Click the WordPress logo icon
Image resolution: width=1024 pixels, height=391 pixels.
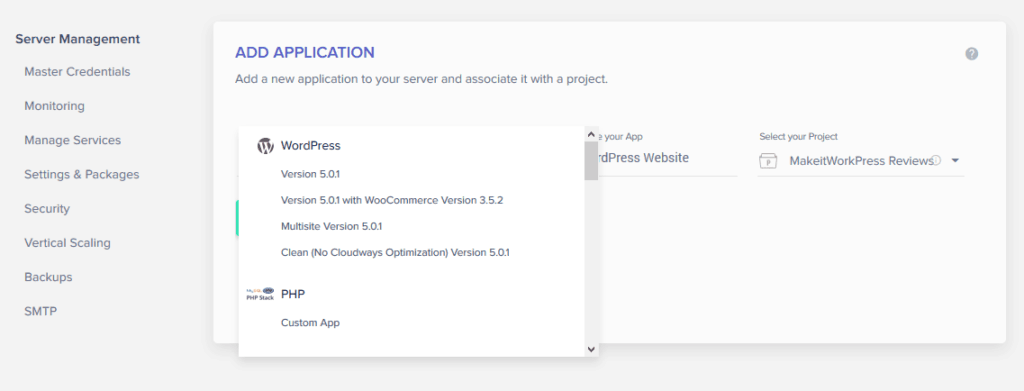click(265, 146)
